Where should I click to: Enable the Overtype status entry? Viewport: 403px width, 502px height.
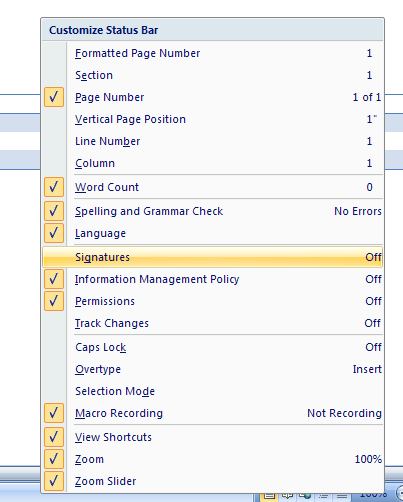click(x=213, y=369)
